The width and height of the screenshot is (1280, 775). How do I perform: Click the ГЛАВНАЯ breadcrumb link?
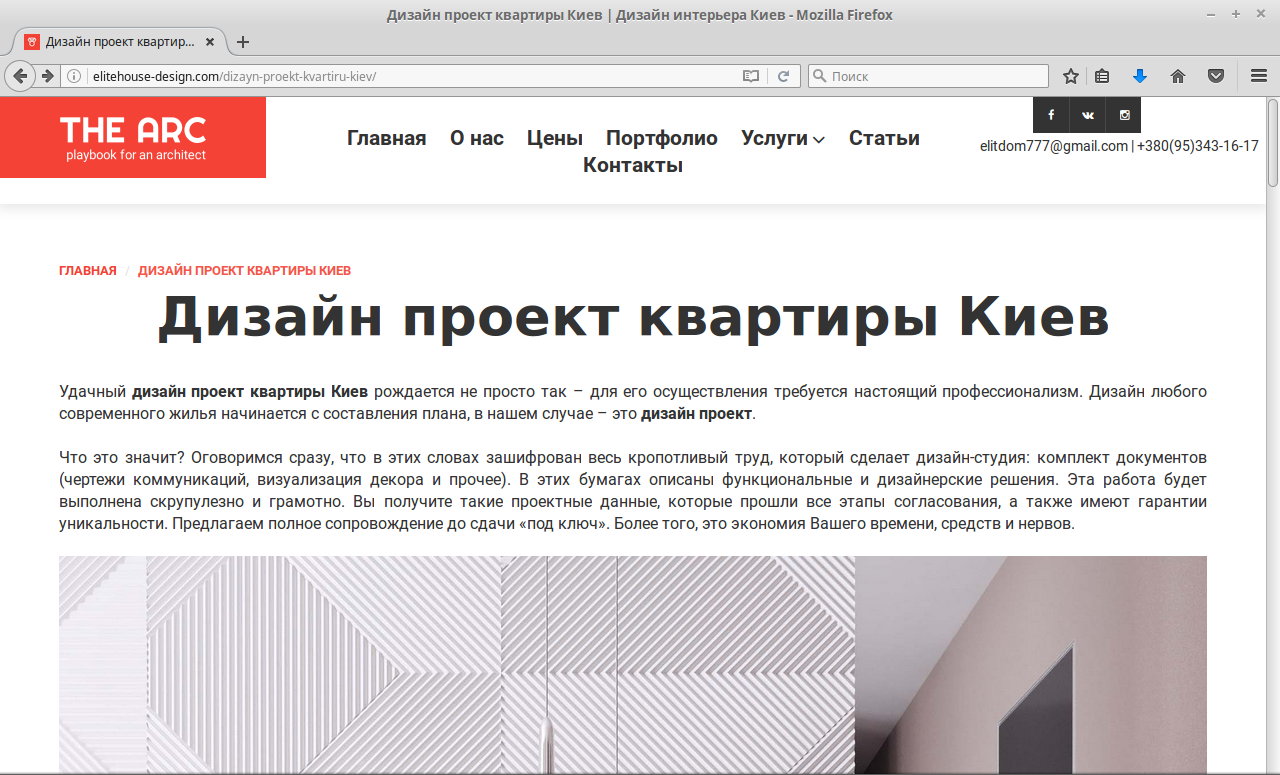click(x=88, y=271)
